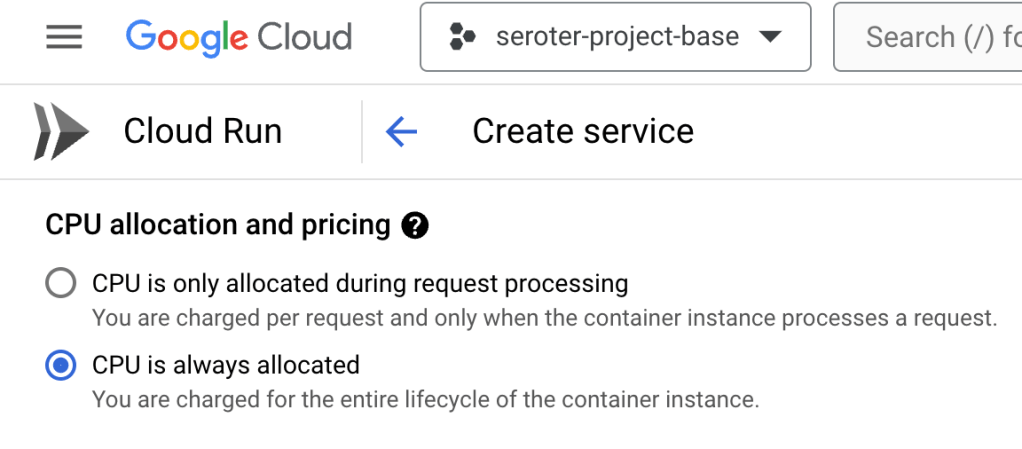Click the 'CPU is only allocated' label text

click(x=360, y=284)
